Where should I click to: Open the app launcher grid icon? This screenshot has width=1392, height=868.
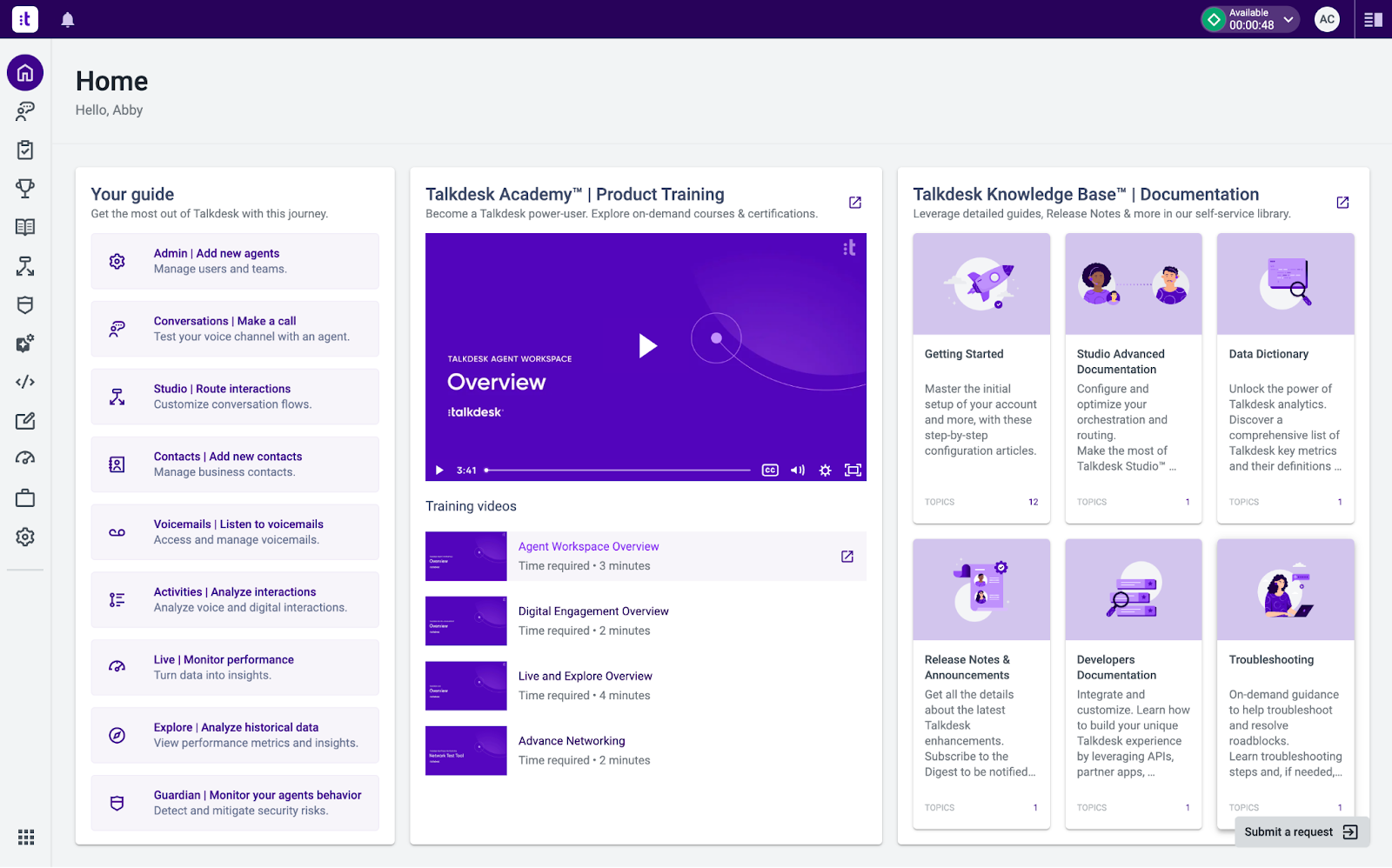click(26, 837)
